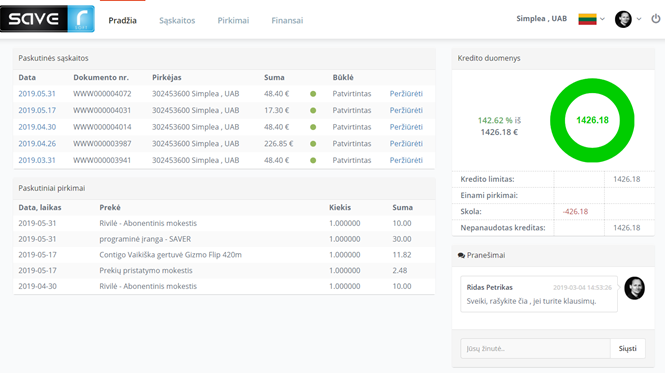View invoice WWW000003987 via Peržiūrėti
Viewport: 665px width, 373px height.
(406, 144)
